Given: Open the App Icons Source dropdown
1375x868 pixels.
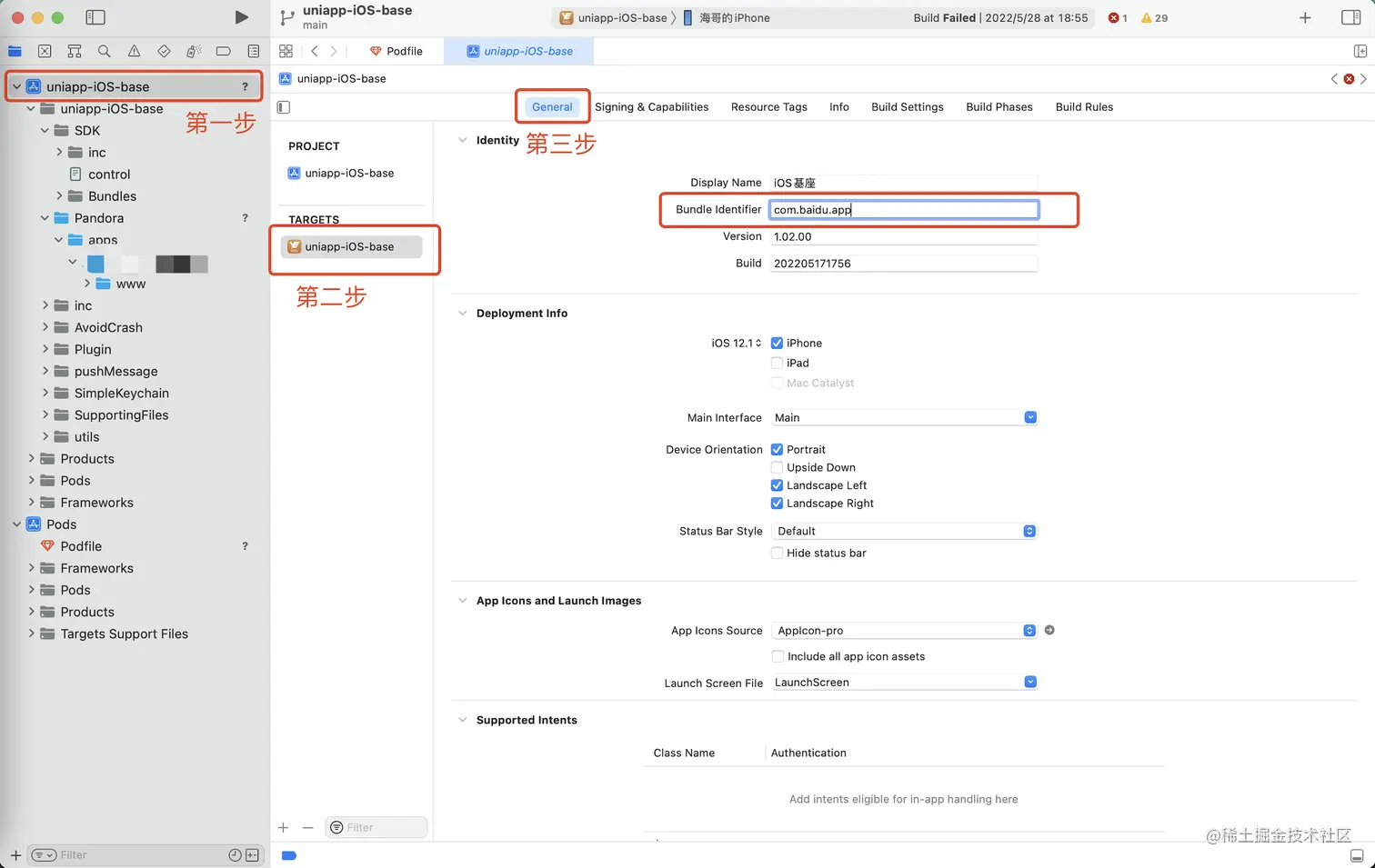Looking at the screenshot, I should (904, 630).
